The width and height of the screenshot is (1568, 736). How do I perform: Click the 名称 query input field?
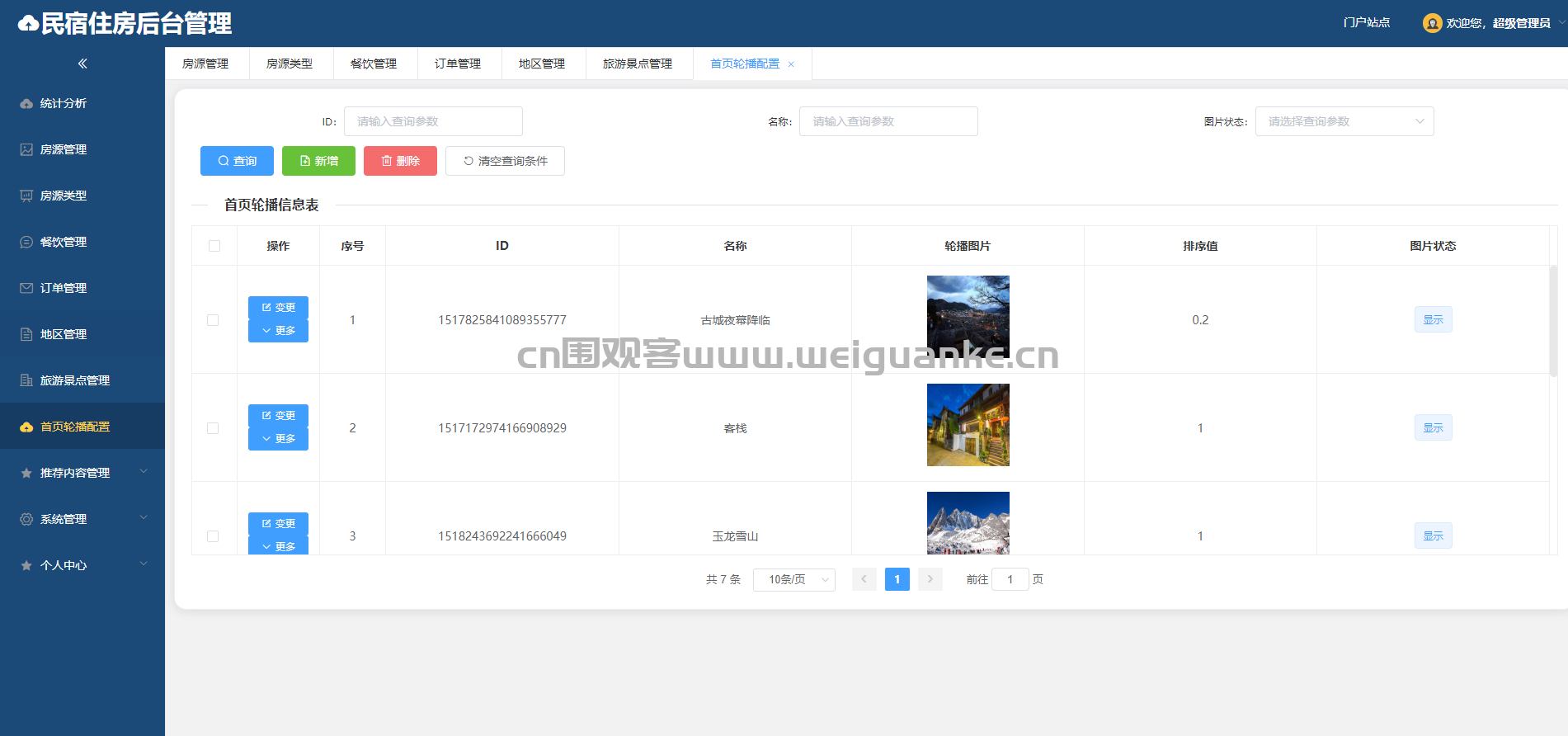(888, 121)
